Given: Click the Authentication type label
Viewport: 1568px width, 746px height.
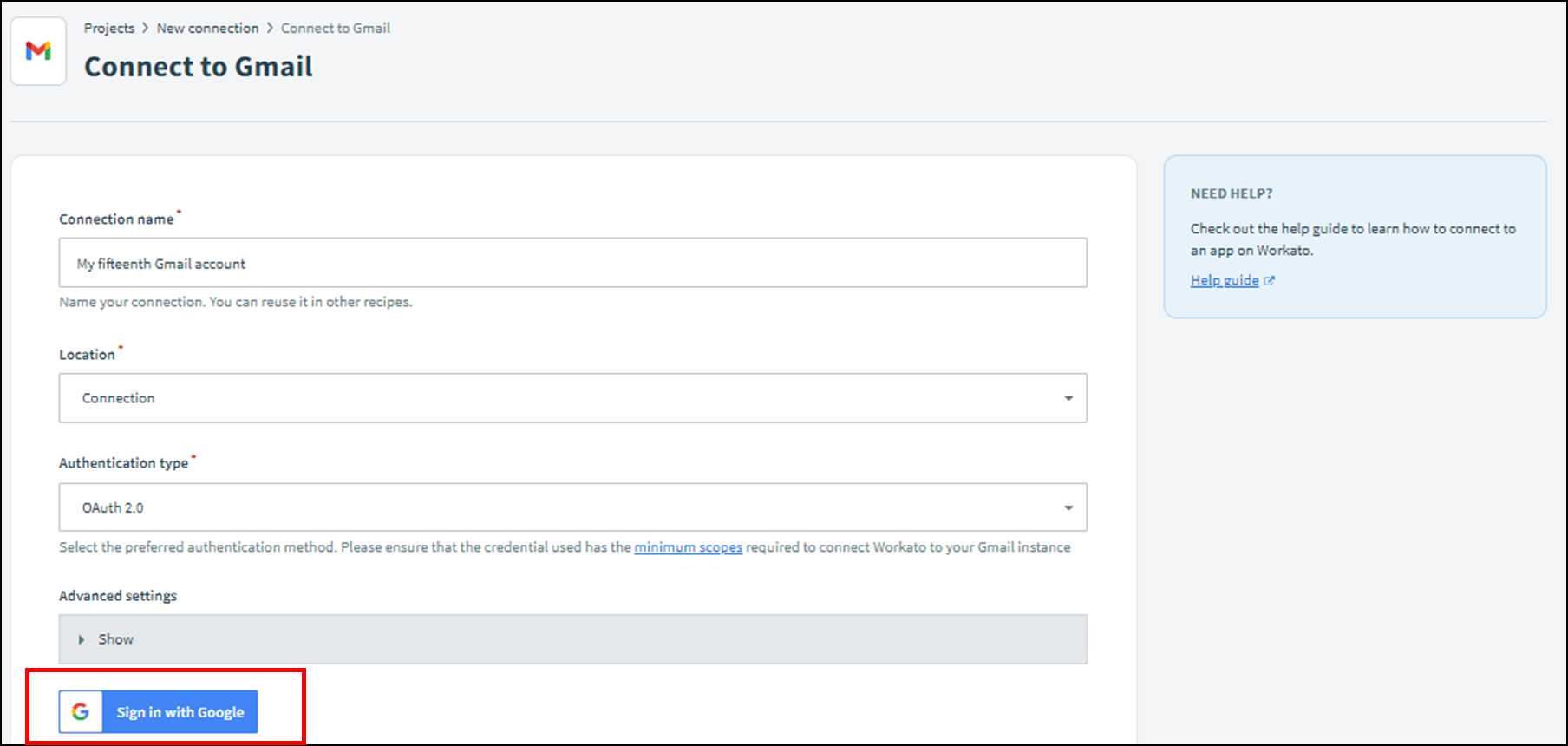Looking at the screenshot, I should point(123,463).
